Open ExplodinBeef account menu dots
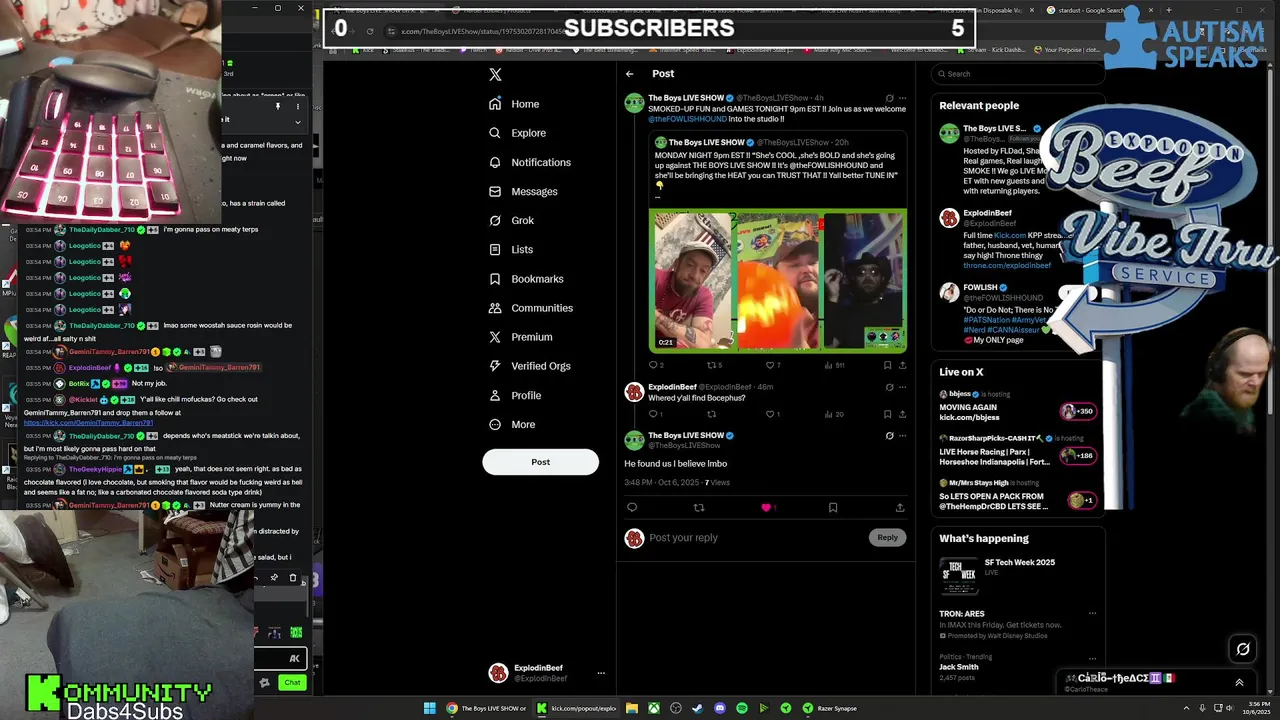 (601, 673)
